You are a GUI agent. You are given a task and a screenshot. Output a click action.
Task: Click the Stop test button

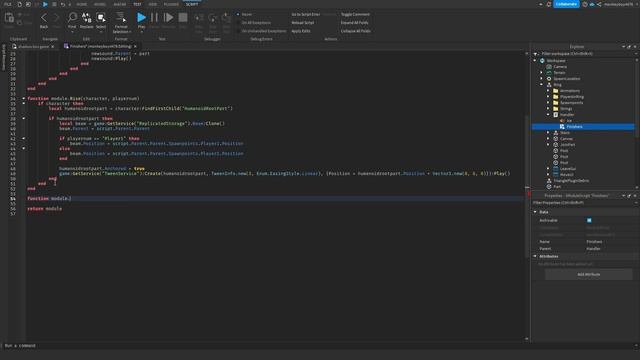183,18
